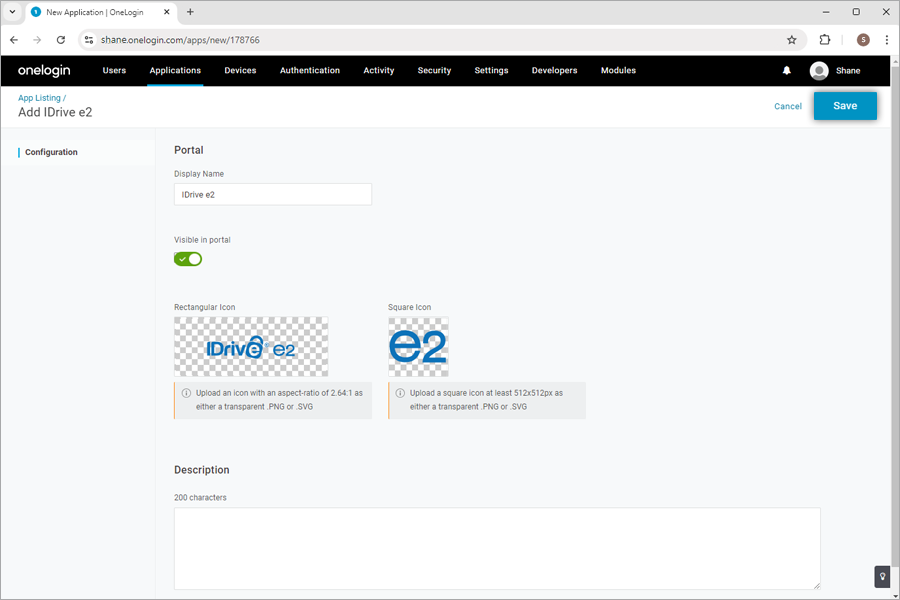Select the Configuration sidebar tab
900x600 pixels.
click(51, 152)
